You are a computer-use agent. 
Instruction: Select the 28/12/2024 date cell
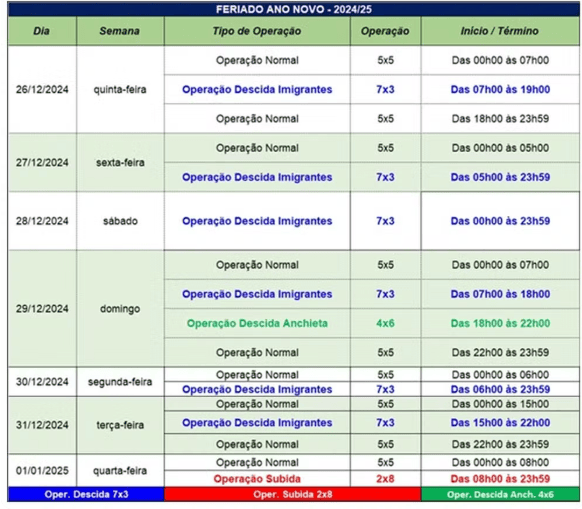click(x=42, y=221)
